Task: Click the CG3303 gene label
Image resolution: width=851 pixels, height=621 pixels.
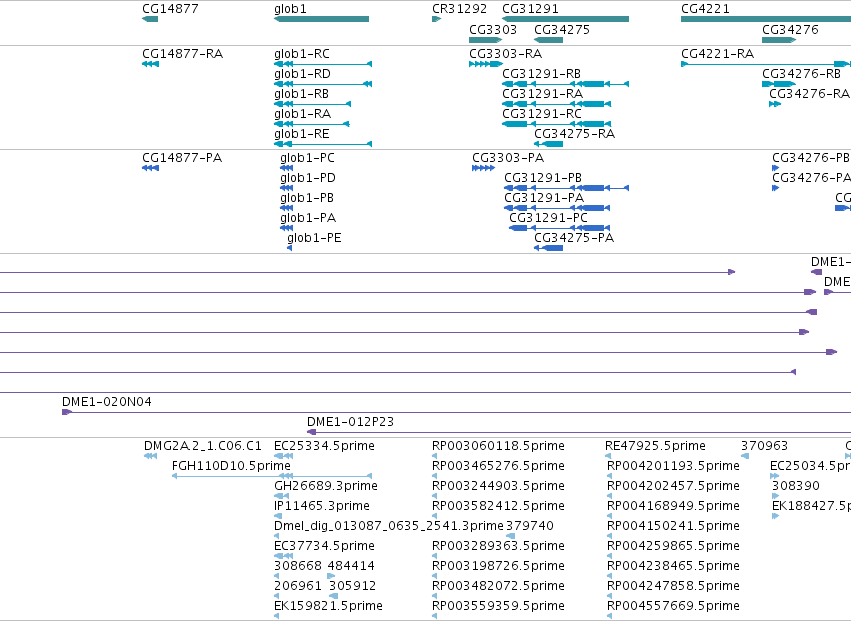Action: [493, 29]
